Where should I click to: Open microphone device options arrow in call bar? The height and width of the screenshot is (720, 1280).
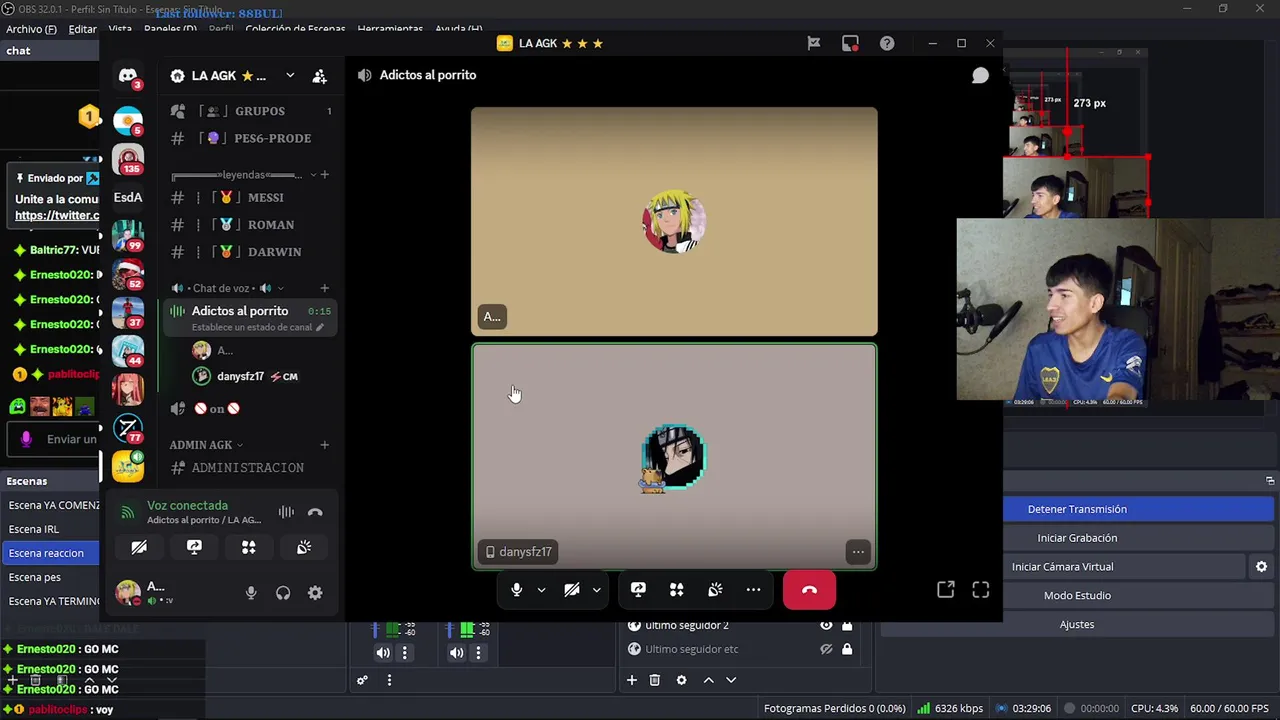pos(541,590)
